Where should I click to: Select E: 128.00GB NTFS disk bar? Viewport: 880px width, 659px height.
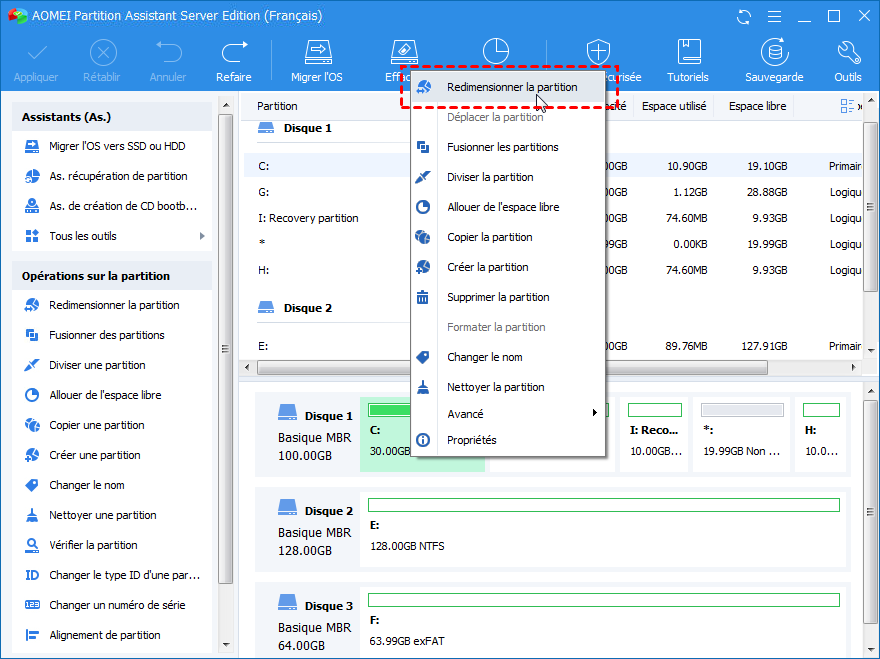(x=603, y=528)
